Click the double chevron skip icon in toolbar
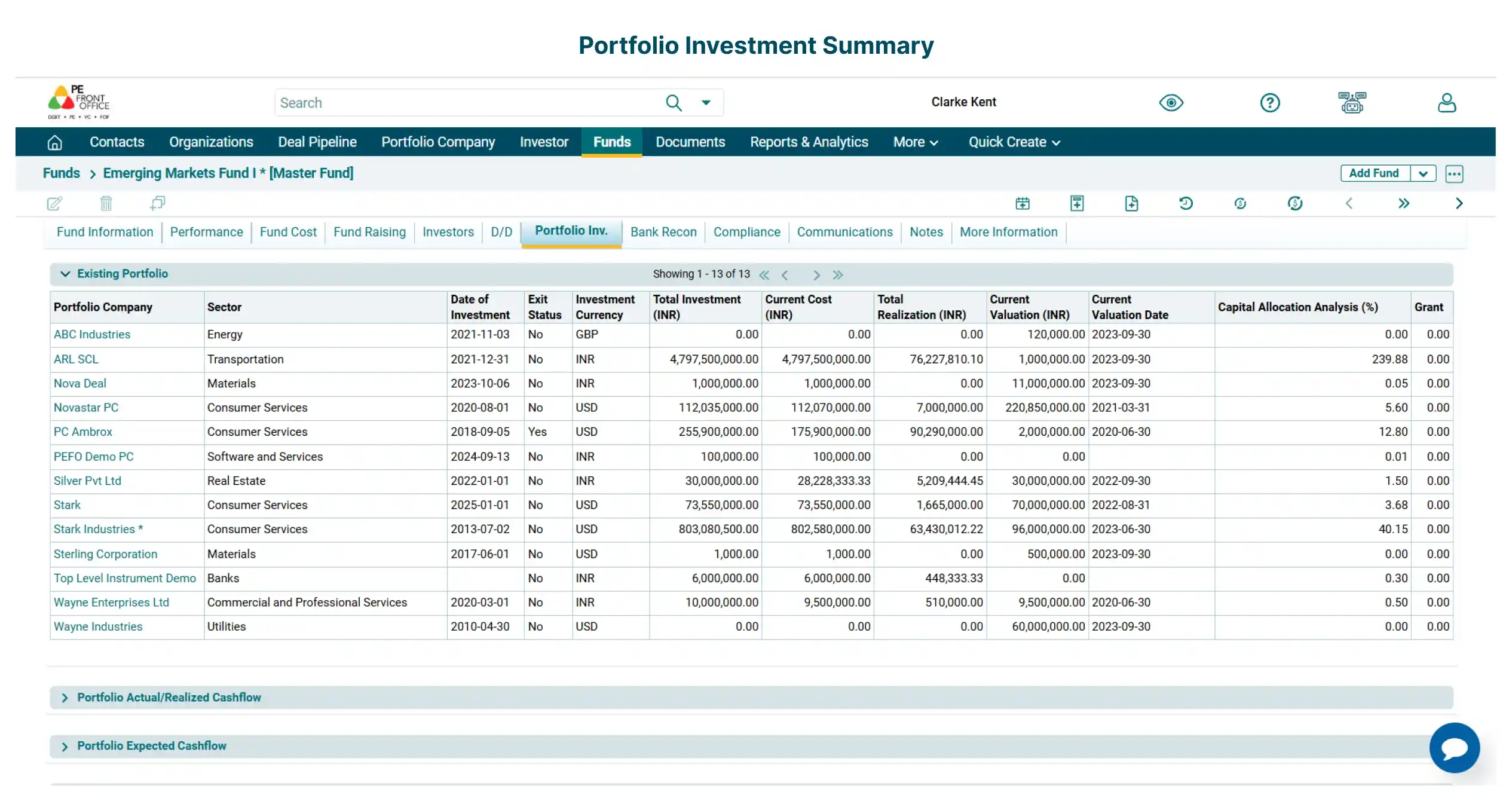 [x=1404, y=204]
